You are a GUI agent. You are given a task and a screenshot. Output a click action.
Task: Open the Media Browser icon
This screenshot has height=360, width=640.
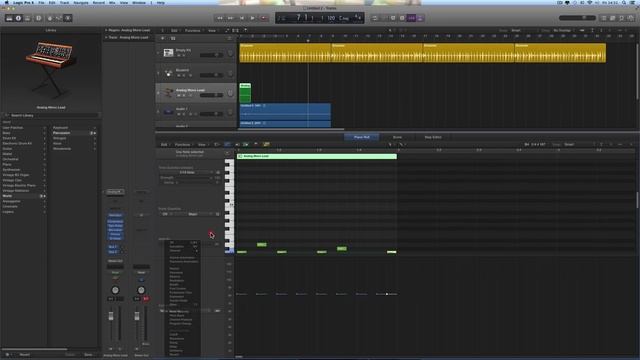631,18
